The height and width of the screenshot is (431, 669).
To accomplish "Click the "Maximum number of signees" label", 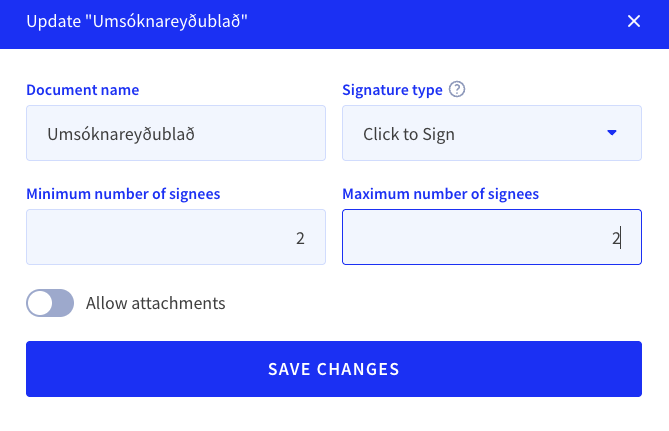I will [x=440, y=194].
